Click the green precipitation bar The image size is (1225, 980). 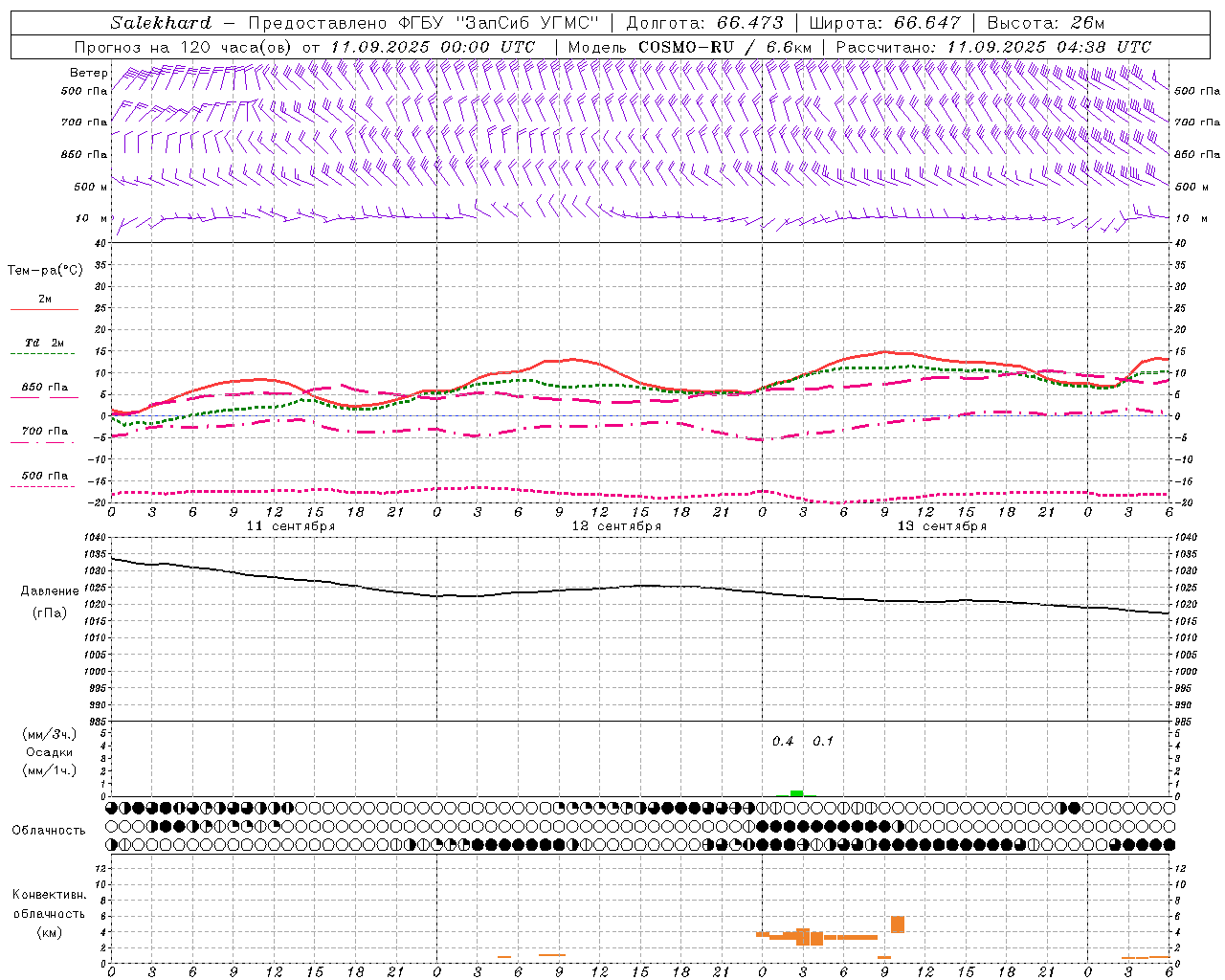[796, 793]
